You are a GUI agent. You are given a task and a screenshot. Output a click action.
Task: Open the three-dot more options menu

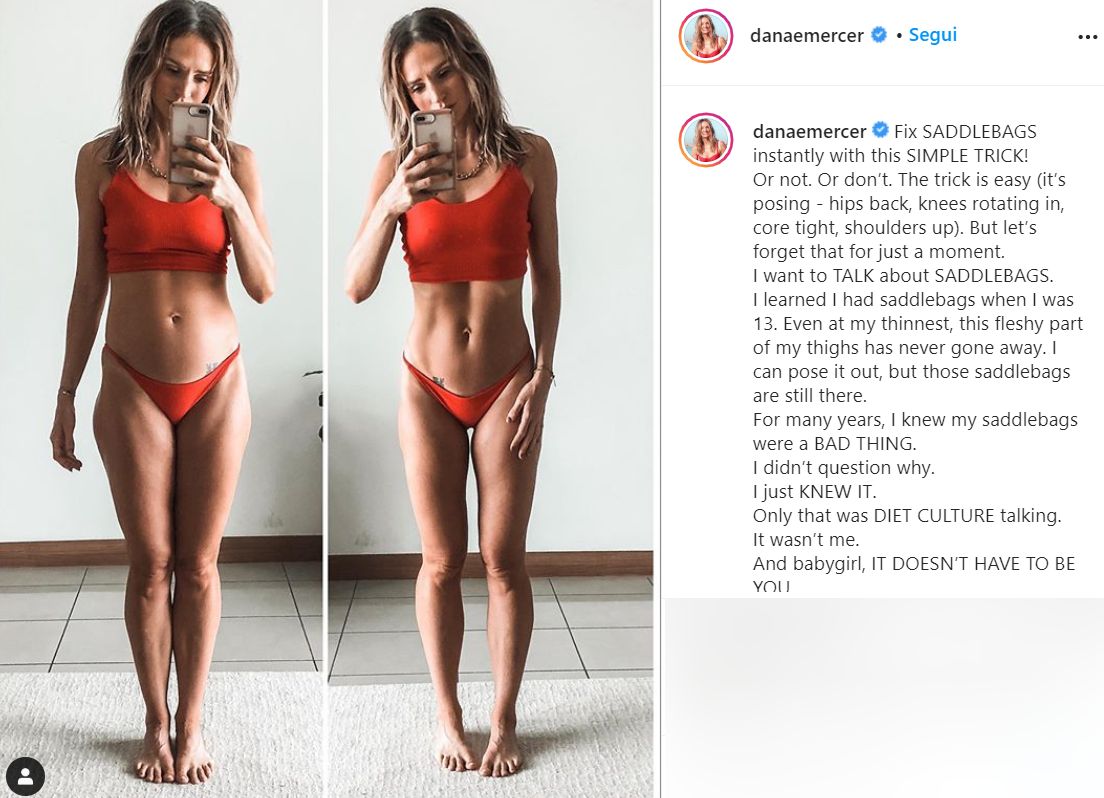[1087, 37]
